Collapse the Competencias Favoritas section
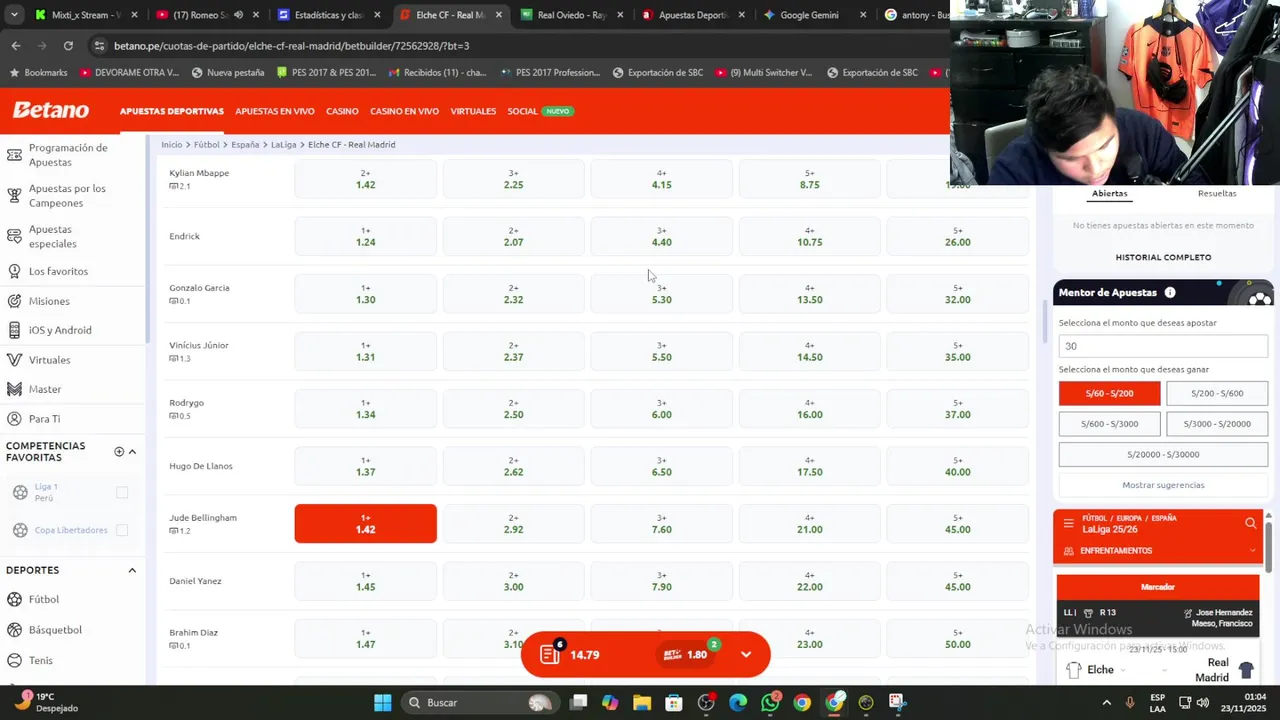The height and width of the screenshot is (720, 1280). [132, 452]
